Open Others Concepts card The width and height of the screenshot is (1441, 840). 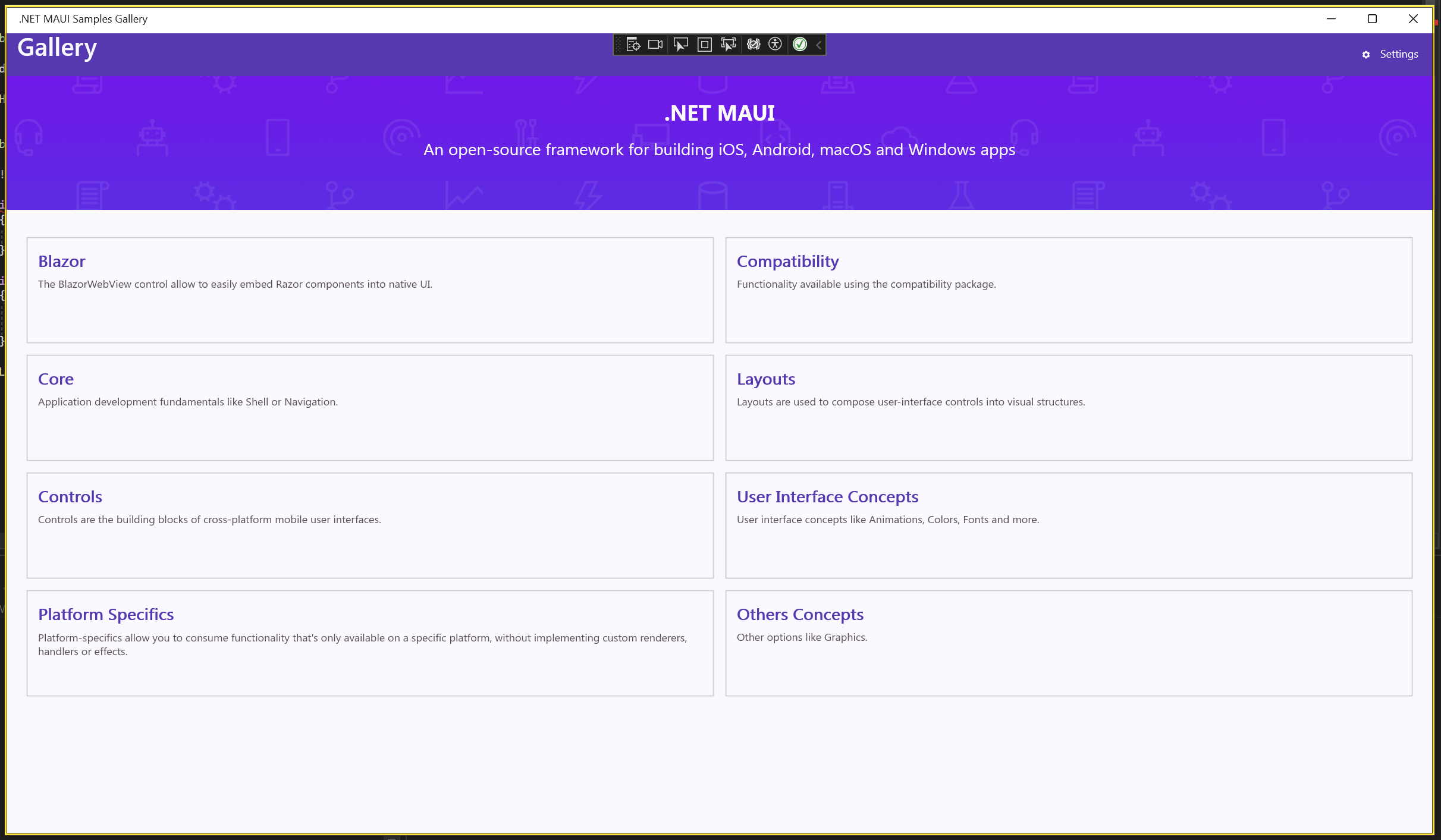[1068, 643]
